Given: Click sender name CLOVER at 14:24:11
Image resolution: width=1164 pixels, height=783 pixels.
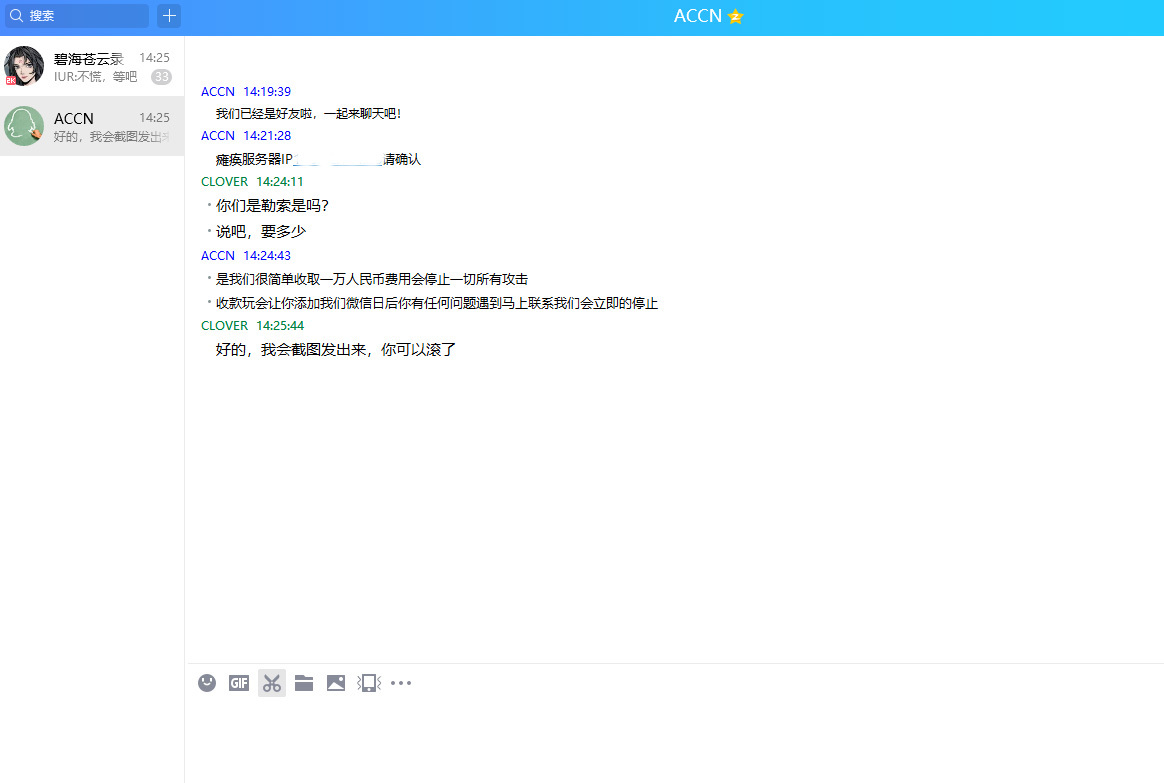Looking at the screenshot, I should [x=224, y=181].
